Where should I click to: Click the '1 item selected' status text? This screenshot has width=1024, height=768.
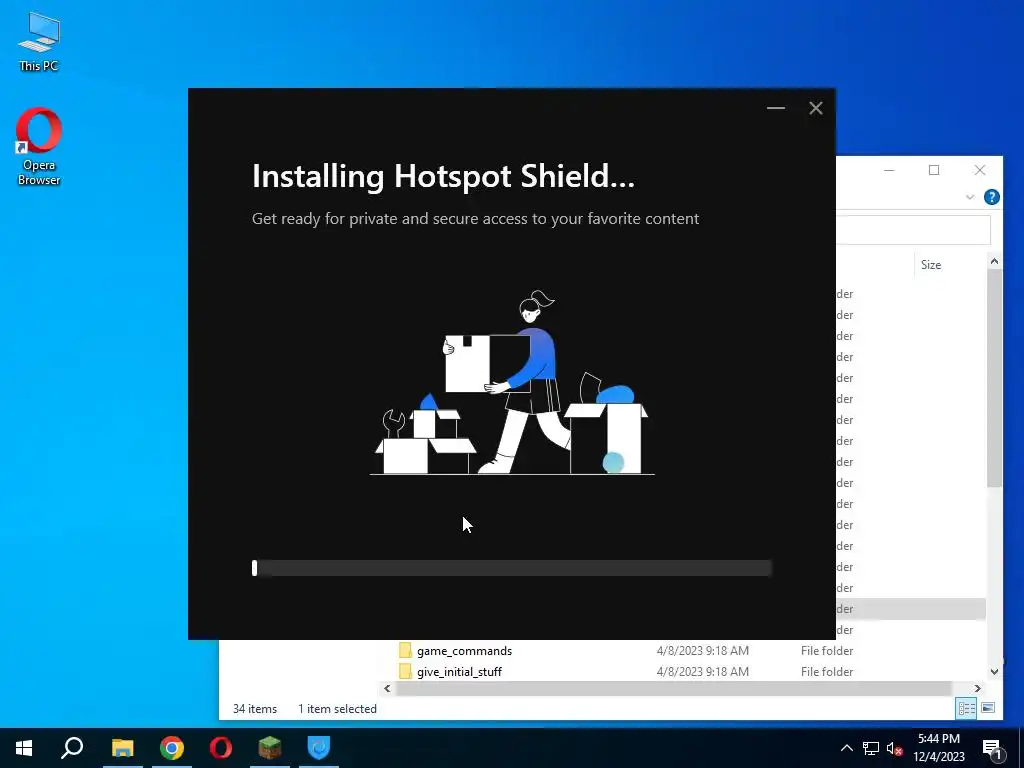[x=337, y=709]
